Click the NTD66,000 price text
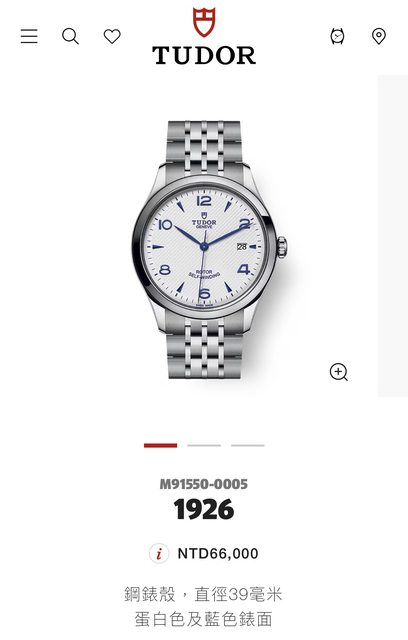 (x=218, y=553)
